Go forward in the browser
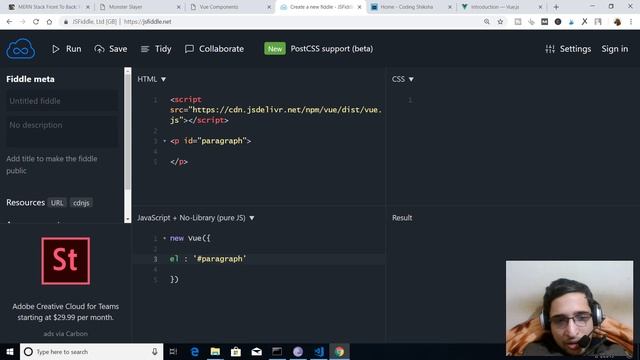 tap(22, 22)
